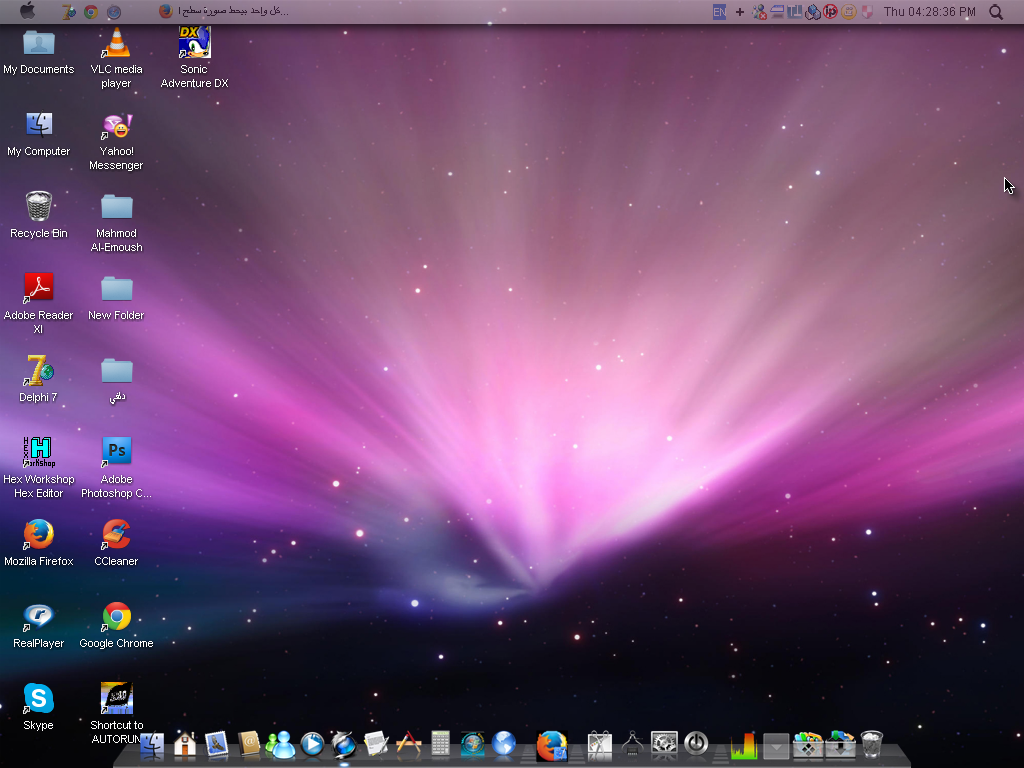Switch to the Firefox window in the top bar
1024x768 pixels.
click(x=224, y=11)
